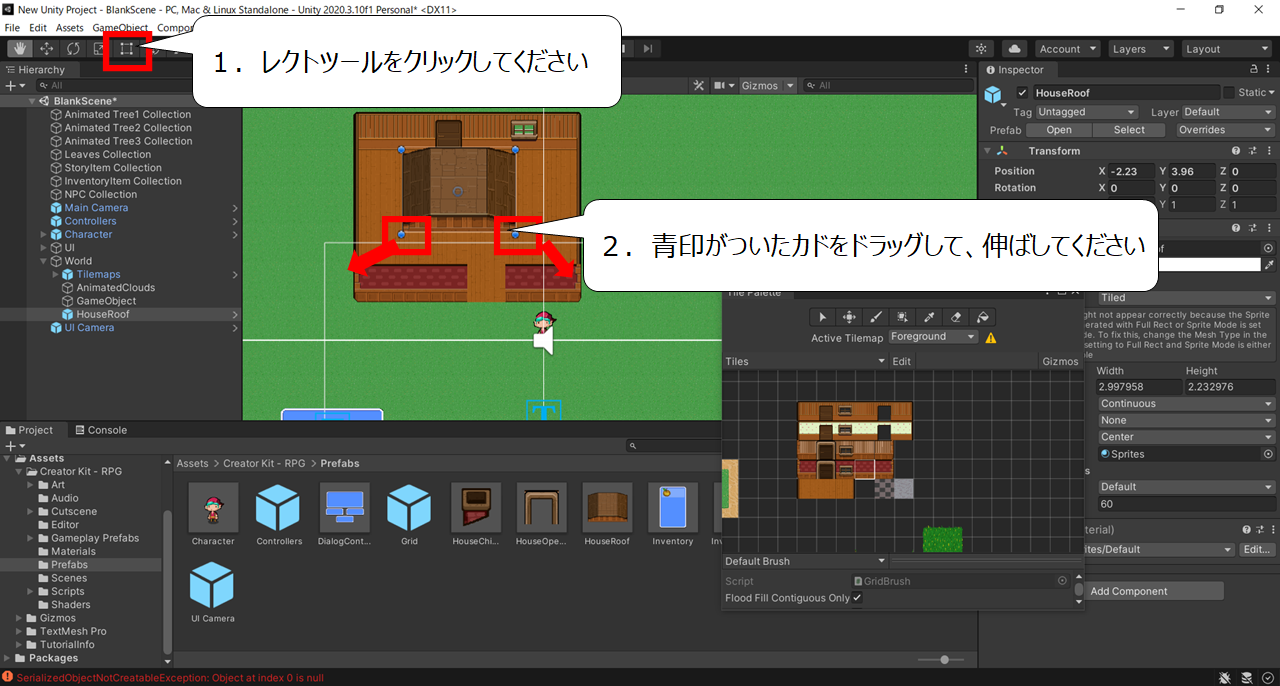Screen dimensions: 1280x686
Task: Lock the Inspector panel
Action: (x=1255, y=70)
